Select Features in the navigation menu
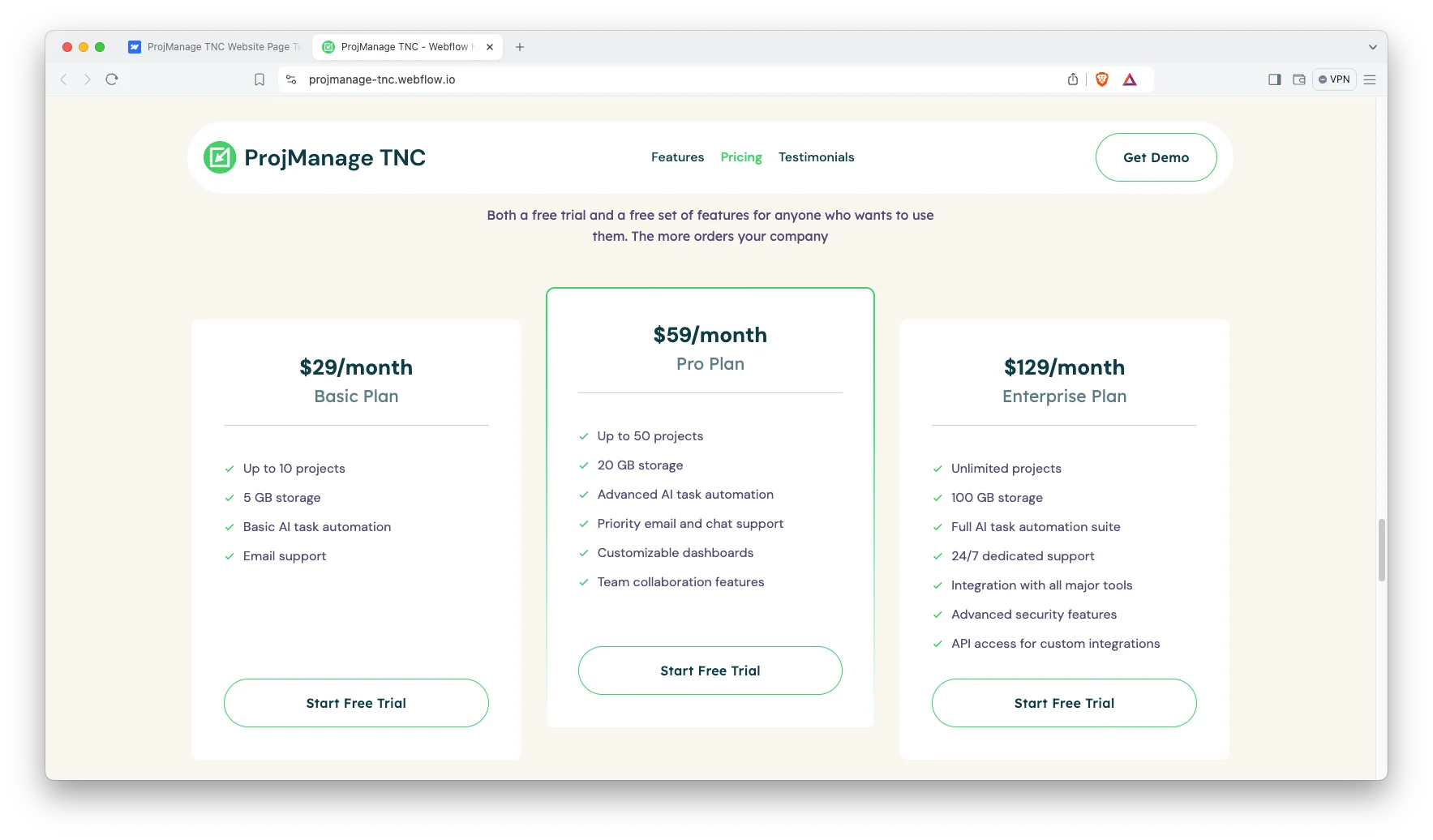This screenshot has height=840, width=1433. click(677, 157)
